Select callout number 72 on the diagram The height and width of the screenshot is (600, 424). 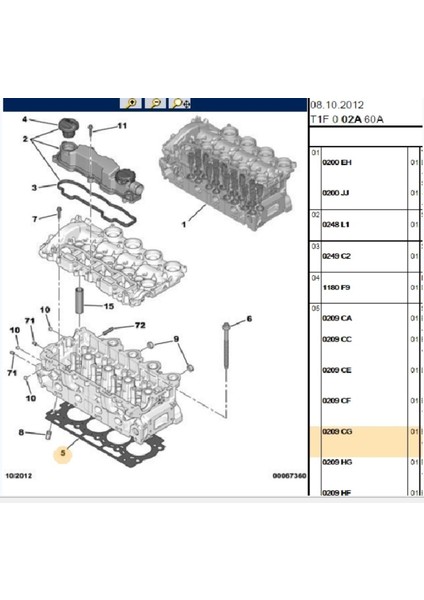point(140,325)
